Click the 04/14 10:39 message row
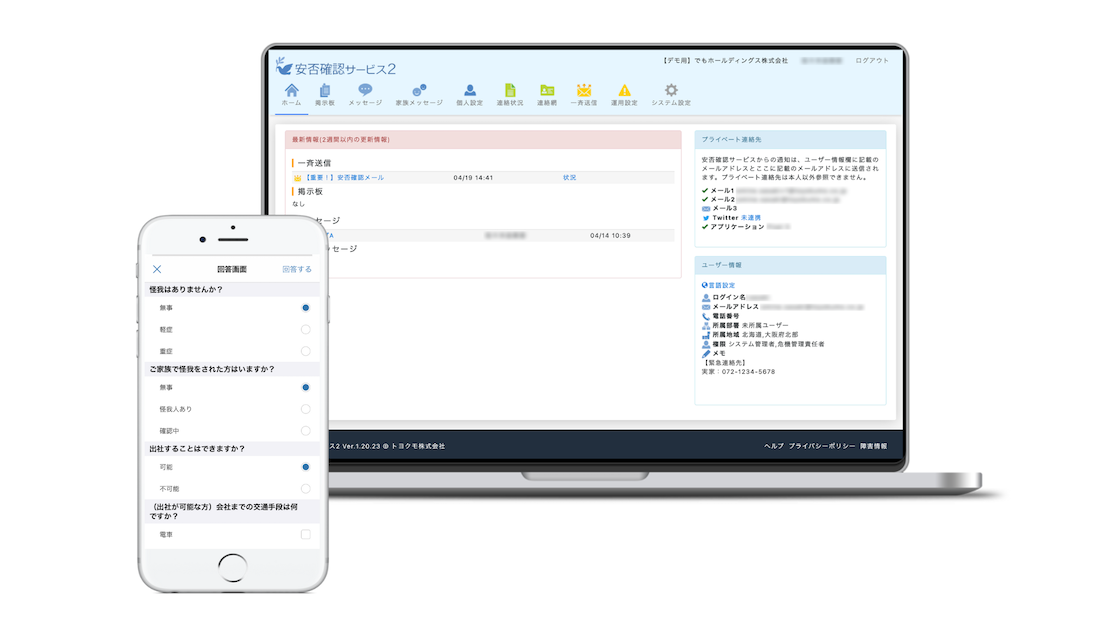 click(x=501, y=236)
